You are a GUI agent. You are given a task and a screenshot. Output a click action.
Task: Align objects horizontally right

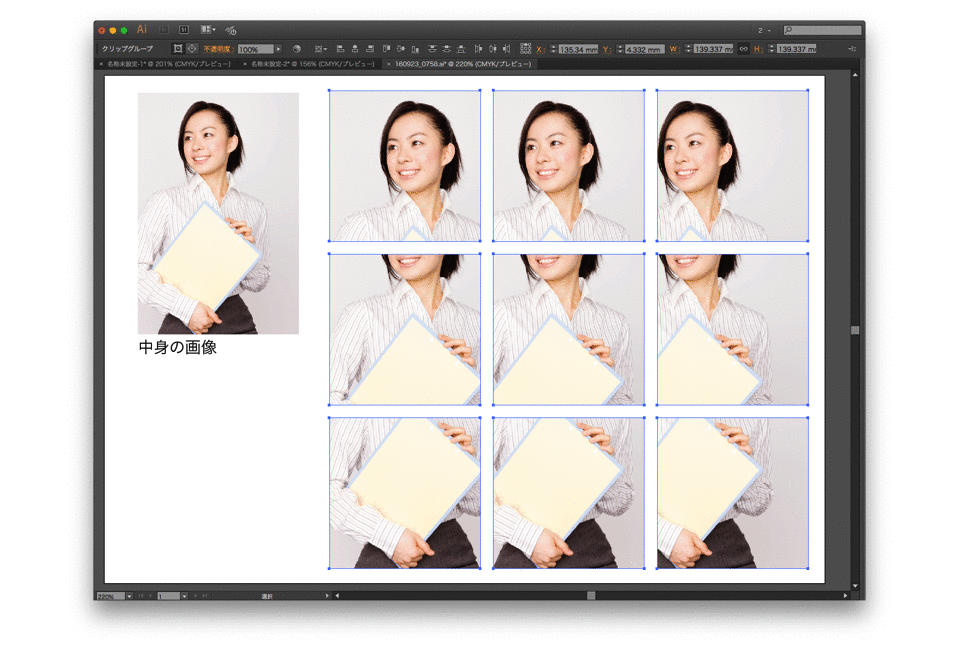(x=370, y=49)
